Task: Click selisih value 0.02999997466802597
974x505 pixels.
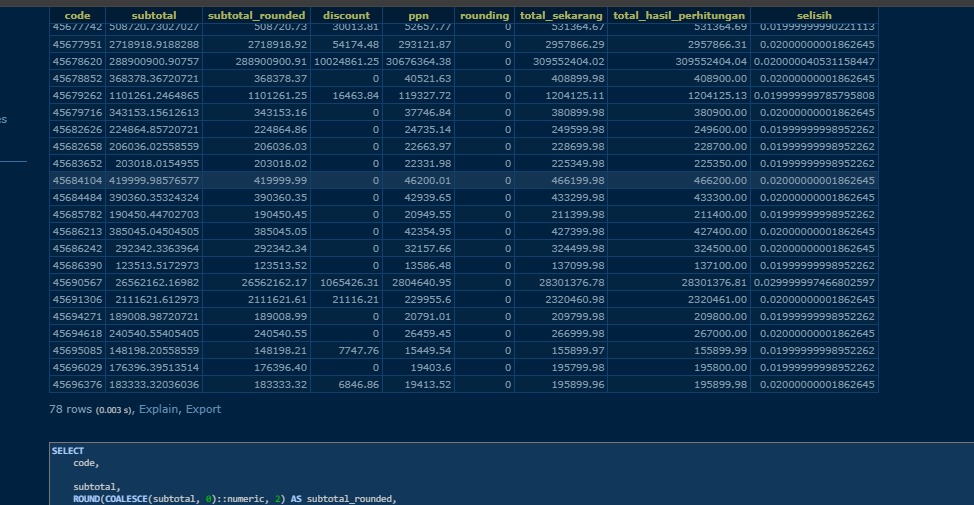Action: (814, 283)
